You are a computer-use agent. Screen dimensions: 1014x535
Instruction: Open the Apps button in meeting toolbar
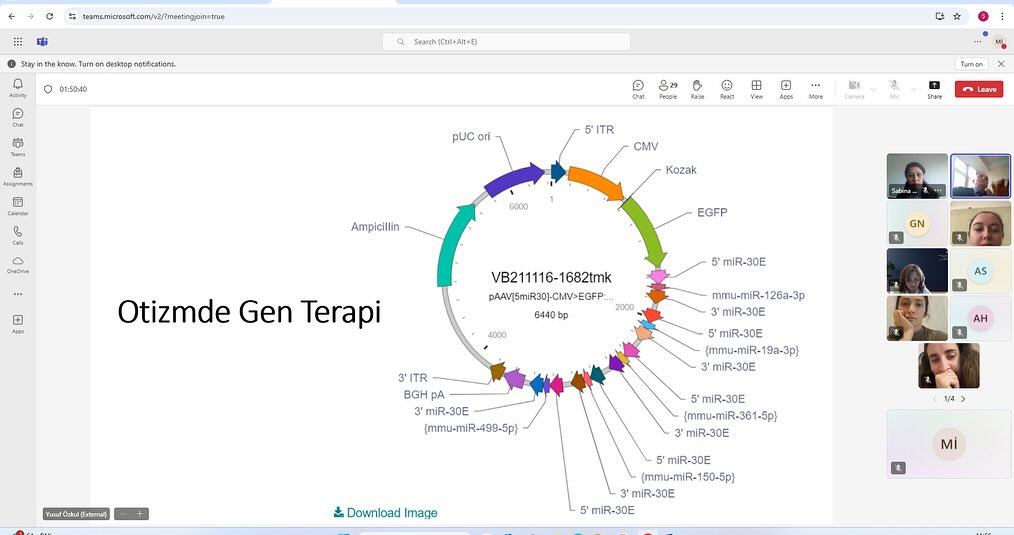coord(786,89)
